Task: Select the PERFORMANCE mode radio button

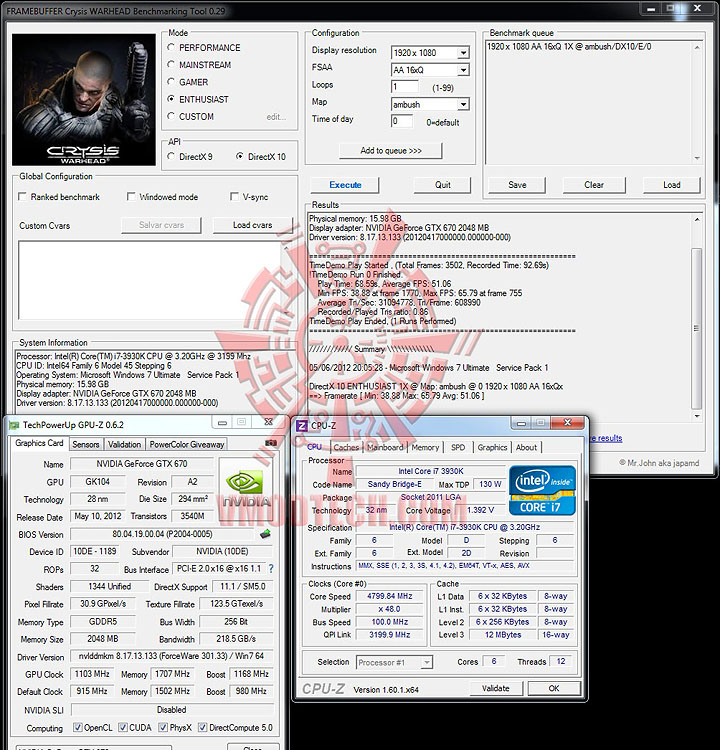Action: [171, 47]
